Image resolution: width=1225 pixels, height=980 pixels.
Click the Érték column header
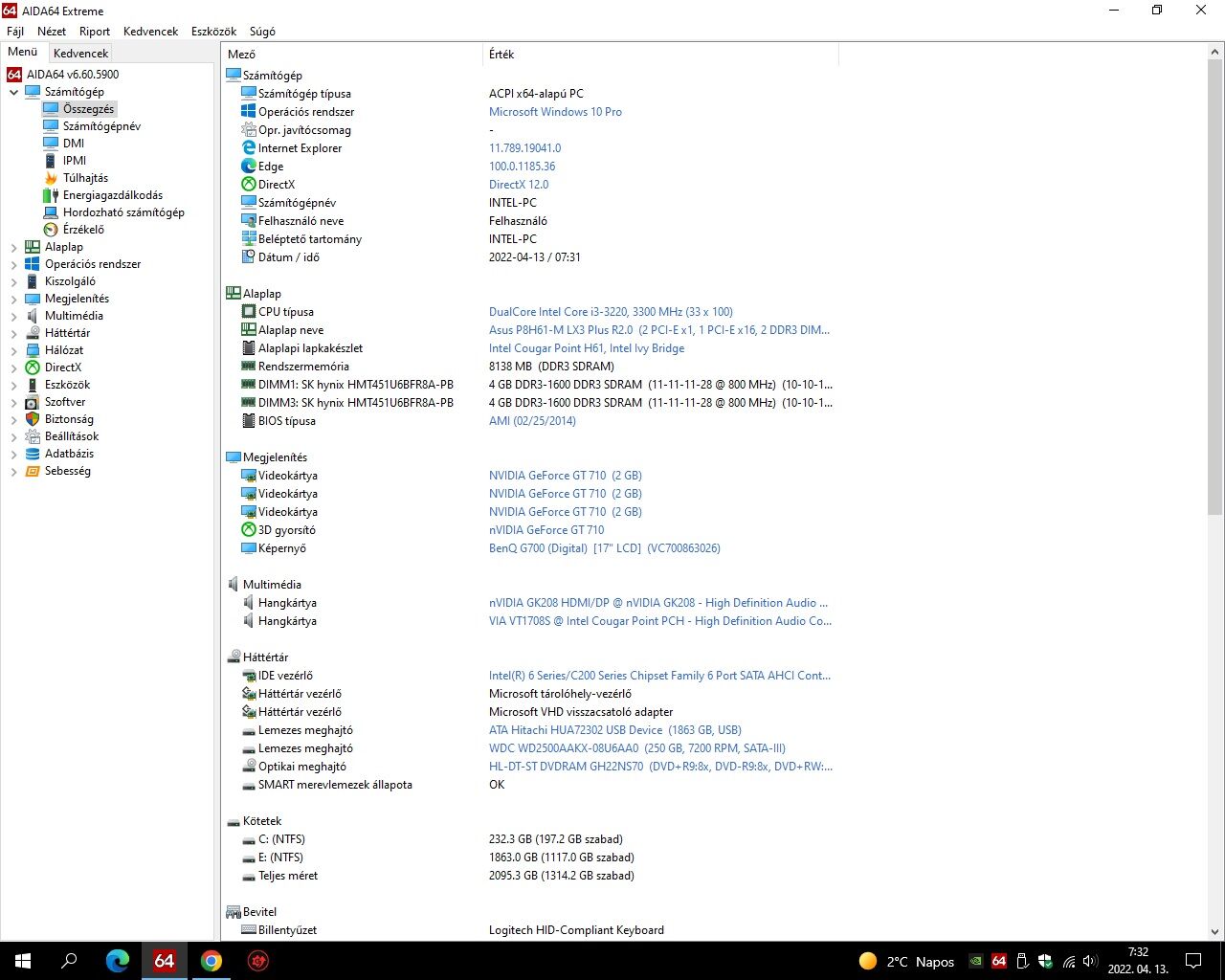(660, 55)
